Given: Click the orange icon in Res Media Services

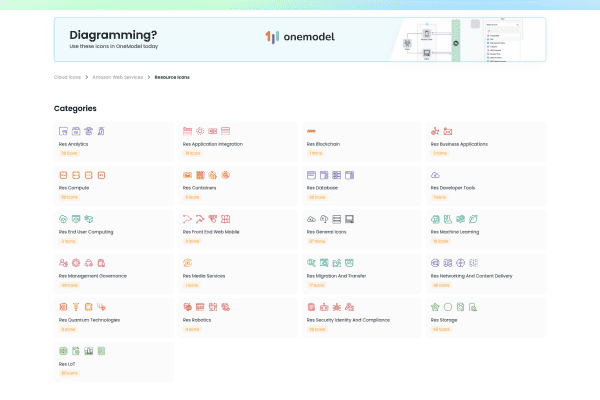Looking at the screenshot, I should 188,263.
